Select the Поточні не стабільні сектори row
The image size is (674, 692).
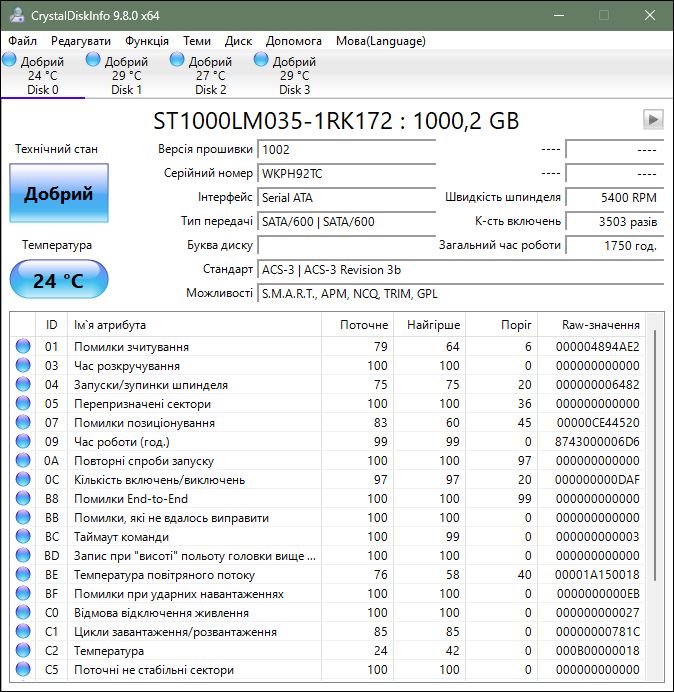coord(328,669)
